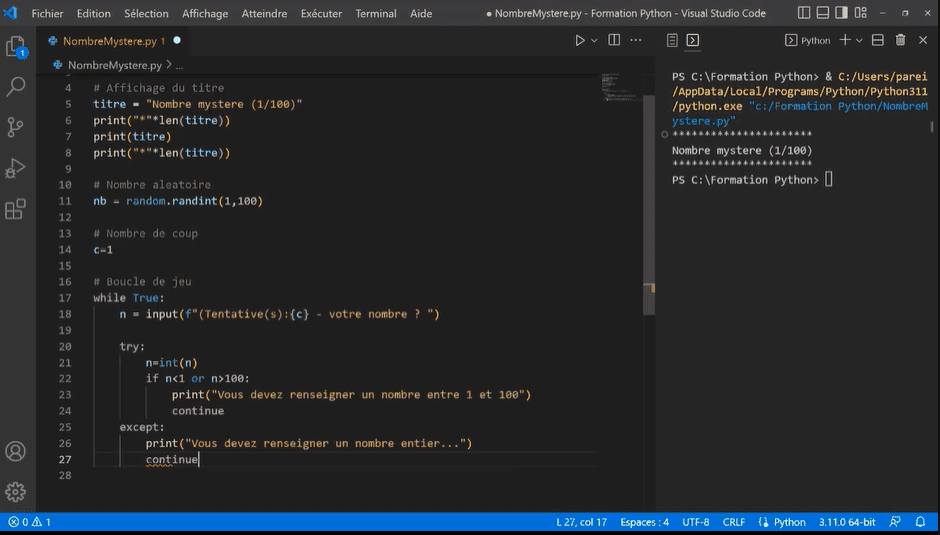Run the Python file with play button
This screenshot has width=940, height=535.
coord(580,40)
